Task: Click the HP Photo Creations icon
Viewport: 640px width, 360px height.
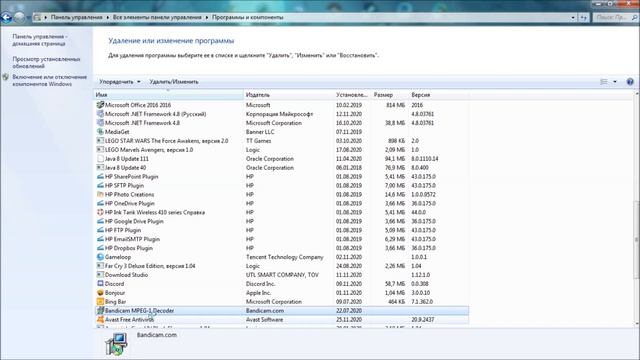Action: click(100, 195)
